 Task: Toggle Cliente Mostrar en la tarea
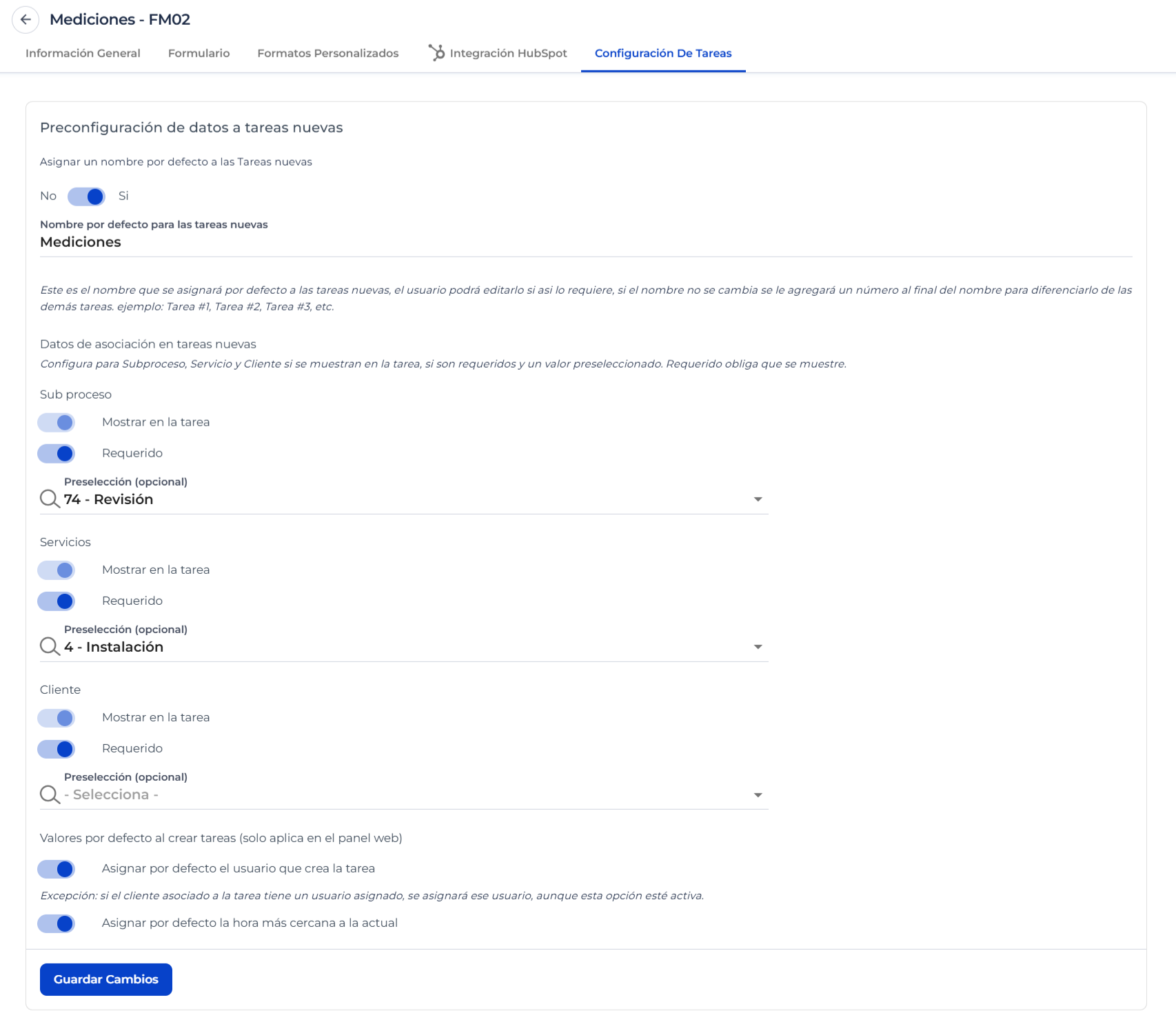56,717
